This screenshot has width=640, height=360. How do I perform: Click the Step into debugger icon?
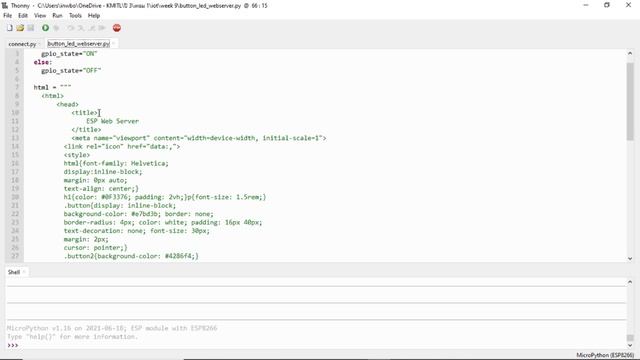pos(81,28)
